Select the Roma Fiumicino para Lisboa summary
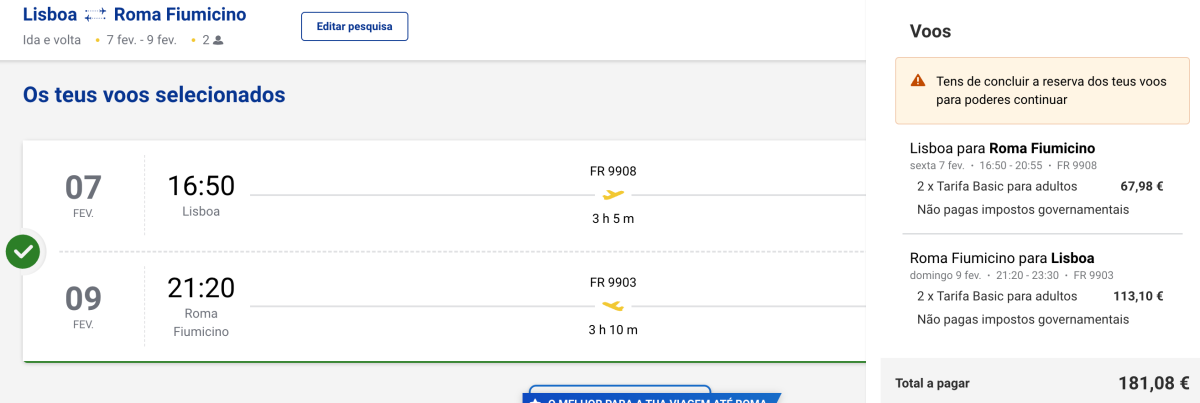Screen dimensions: 1200x403 1003,257
